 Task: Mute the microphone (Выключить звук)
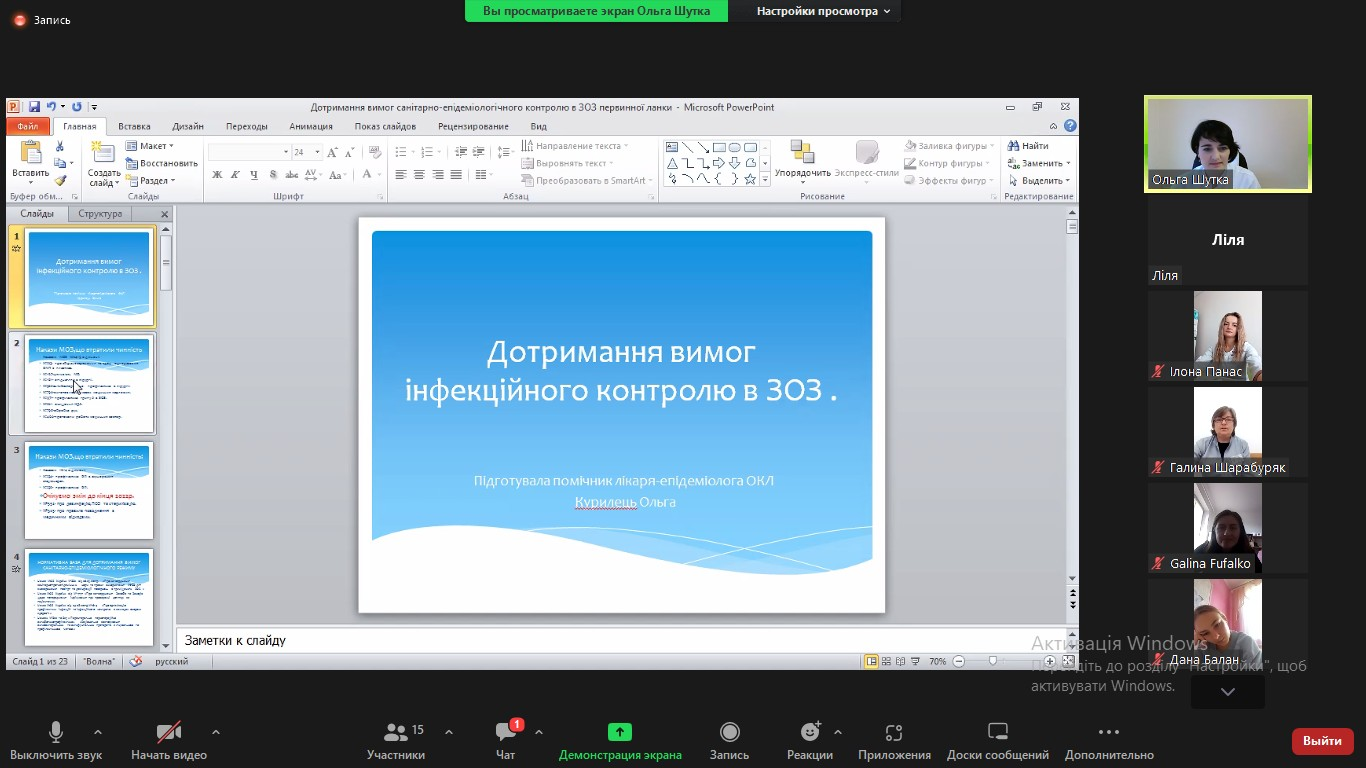point(56,733)
